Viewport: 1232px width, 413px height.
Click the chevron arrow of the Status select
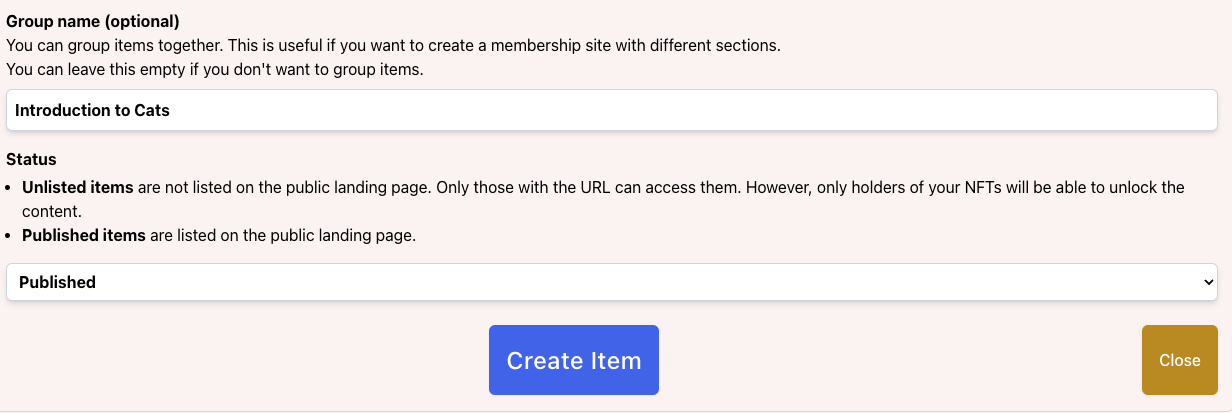click(x=1206, y=283)
